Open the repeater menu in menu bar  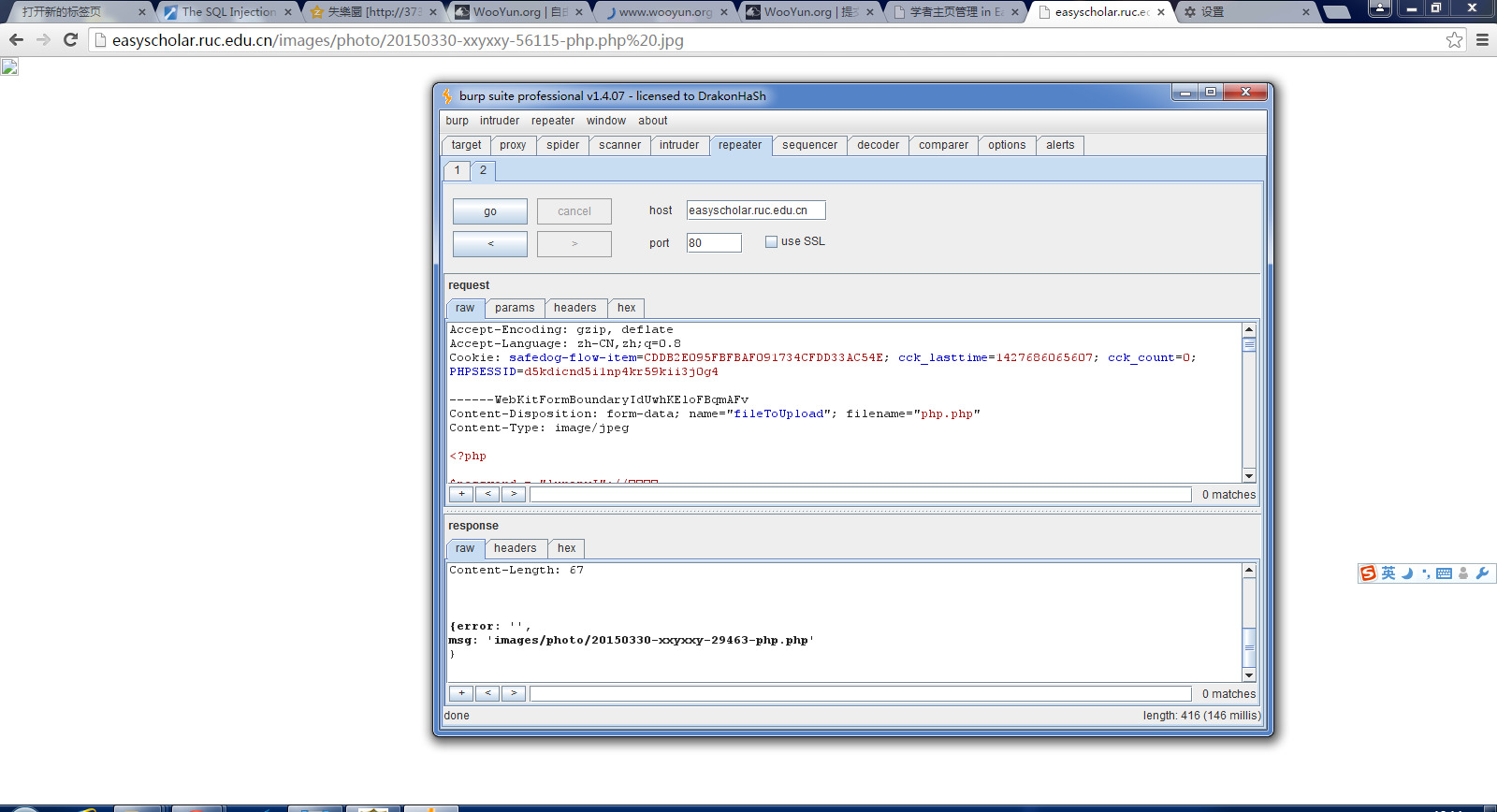click(553, 121)
